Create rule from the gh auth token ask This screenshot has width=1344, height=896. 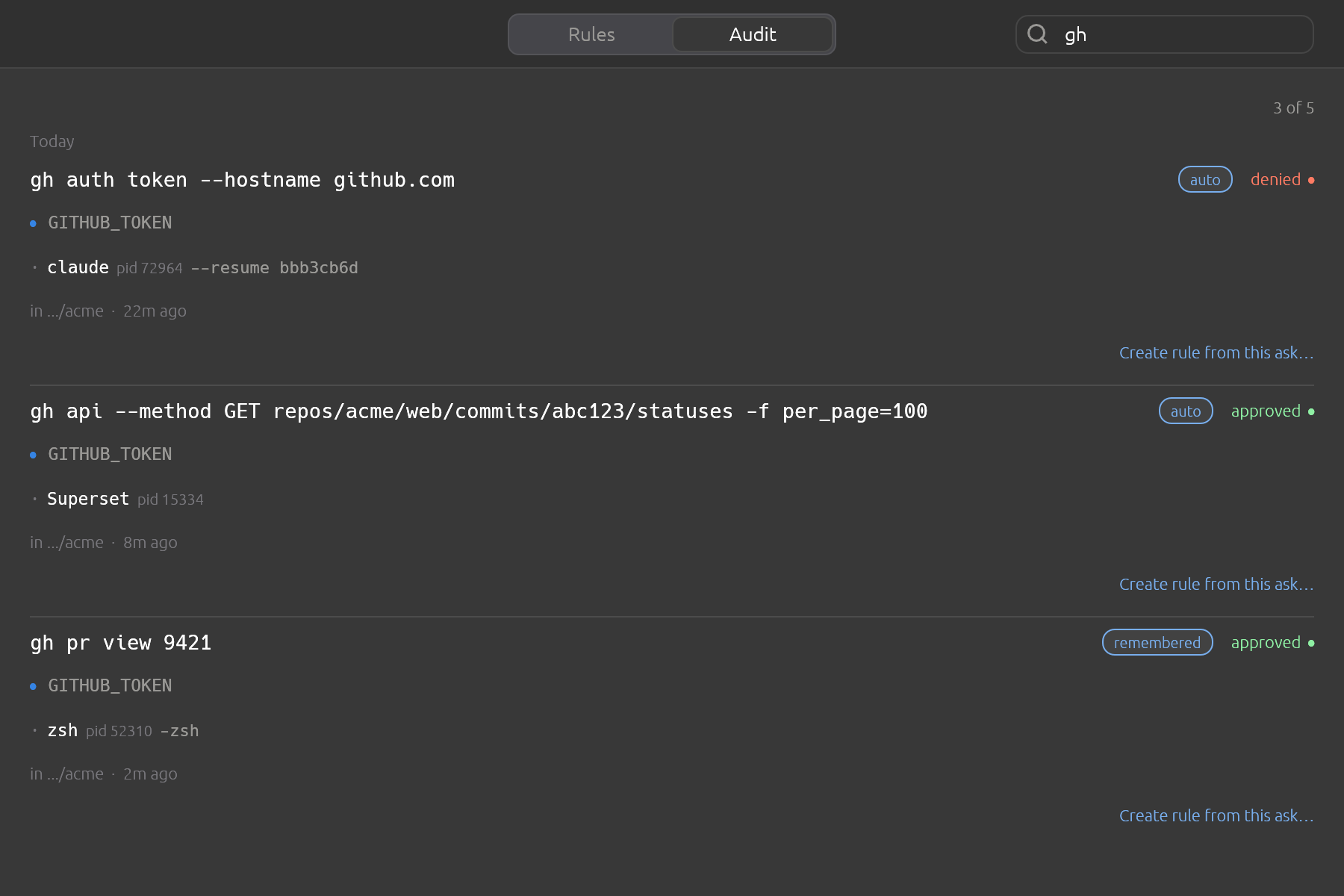point(1216,352)
